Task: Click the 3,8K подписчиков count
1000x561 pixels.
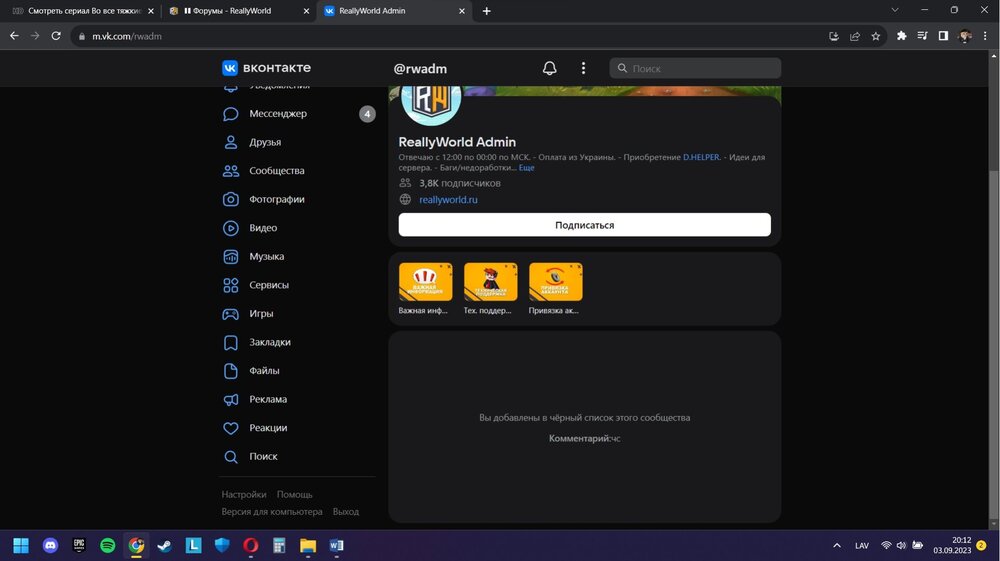Action: tap(460, 183)
